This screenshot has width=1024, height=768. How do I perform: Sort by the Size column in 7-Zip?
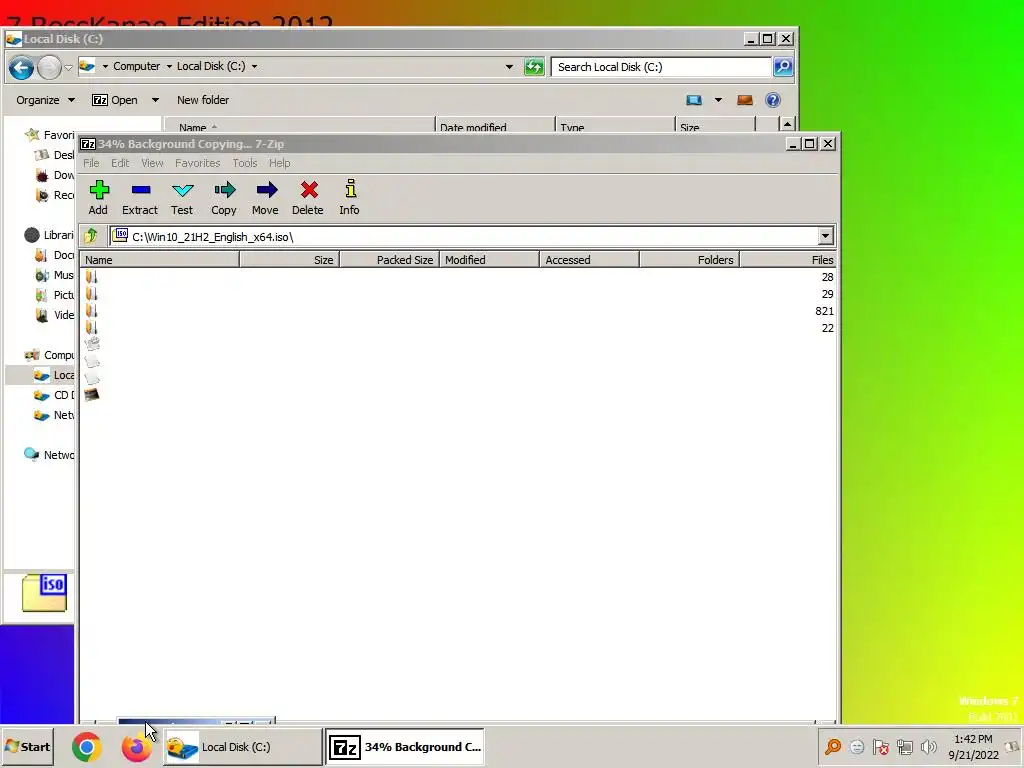point(290,260)
